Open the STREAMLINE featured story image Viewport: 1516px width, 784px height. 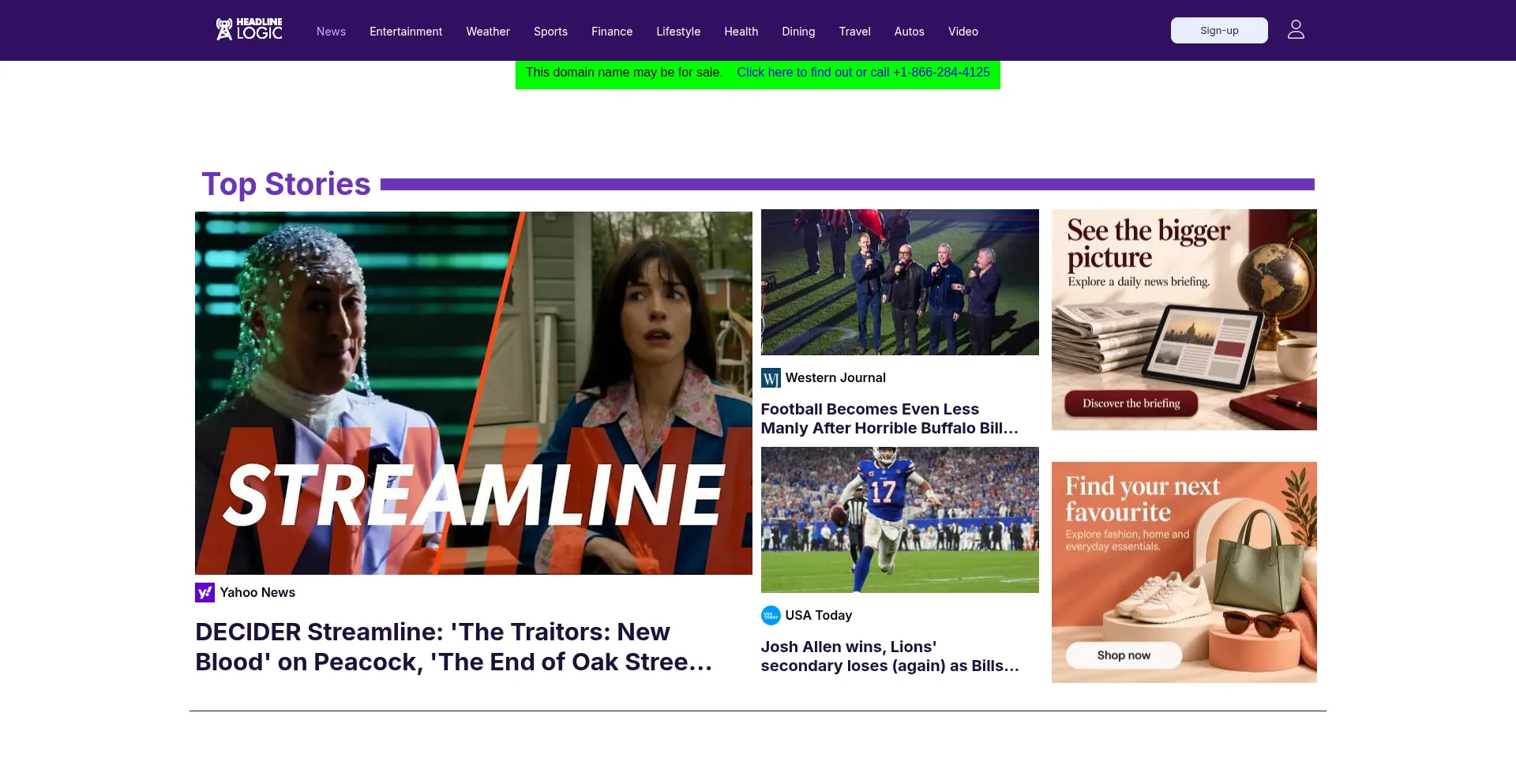pyautogui.click(x=474, y=393)
